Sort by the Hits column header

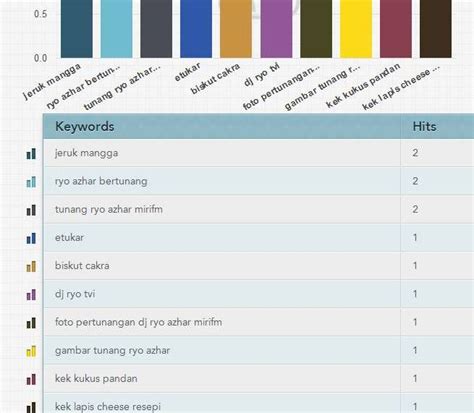[x=437, y=126]
